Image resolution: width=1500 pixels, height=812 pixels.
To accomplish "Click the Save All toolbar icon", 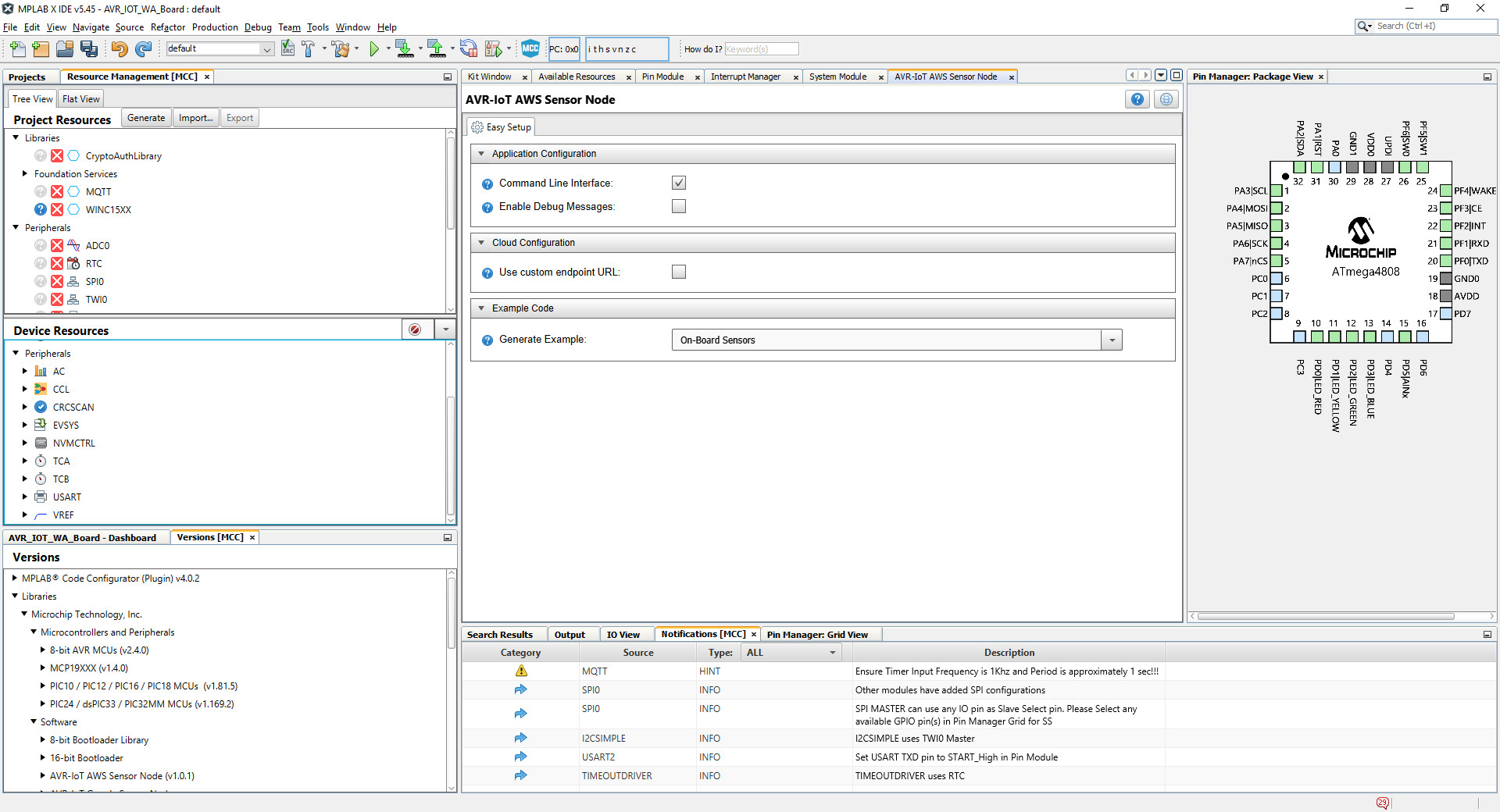I will 89,49.
